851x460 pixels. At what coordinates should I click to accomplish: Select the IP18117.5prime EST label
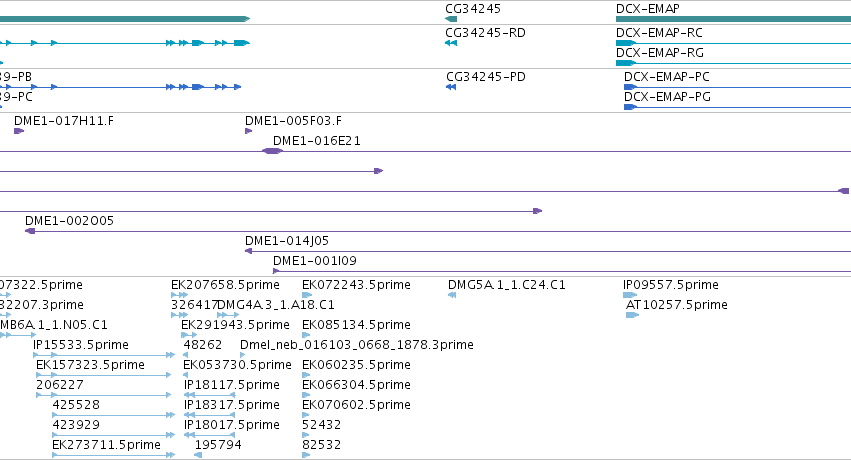(x=232, y=385)
